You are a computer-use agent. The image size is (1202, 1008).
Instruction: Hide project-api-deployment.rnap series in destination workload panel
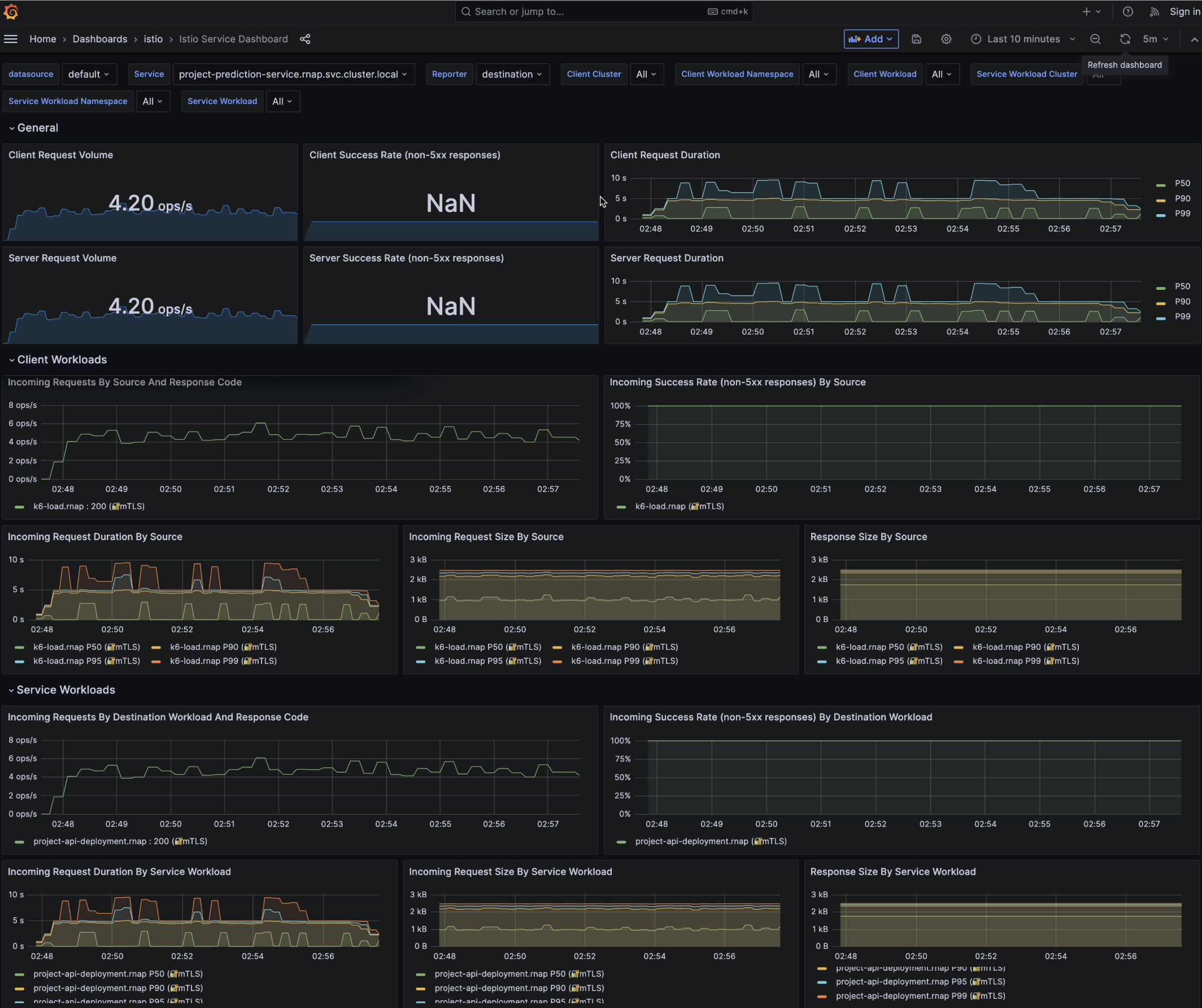(x=710, y=841)
